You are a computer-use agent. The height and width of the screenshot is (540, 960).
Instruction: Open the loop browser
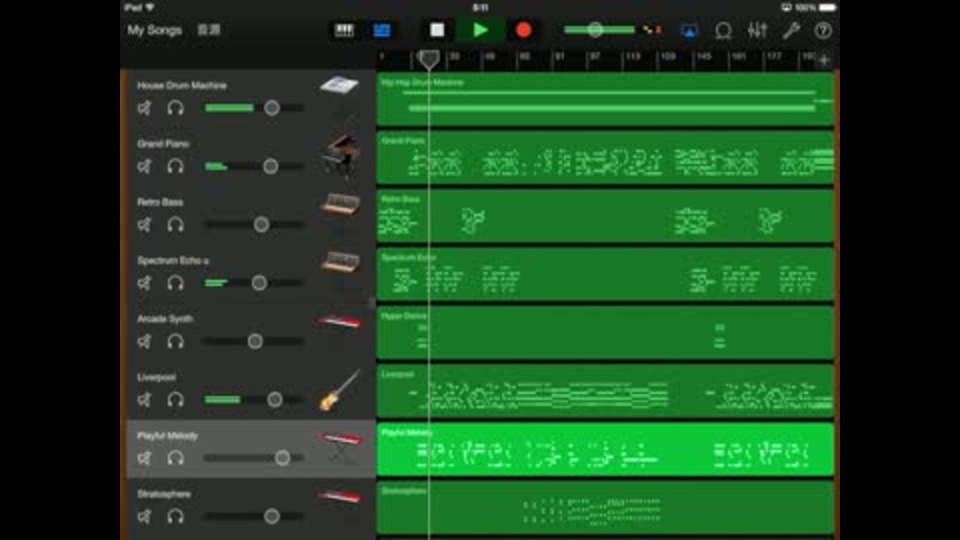(723, 30)
